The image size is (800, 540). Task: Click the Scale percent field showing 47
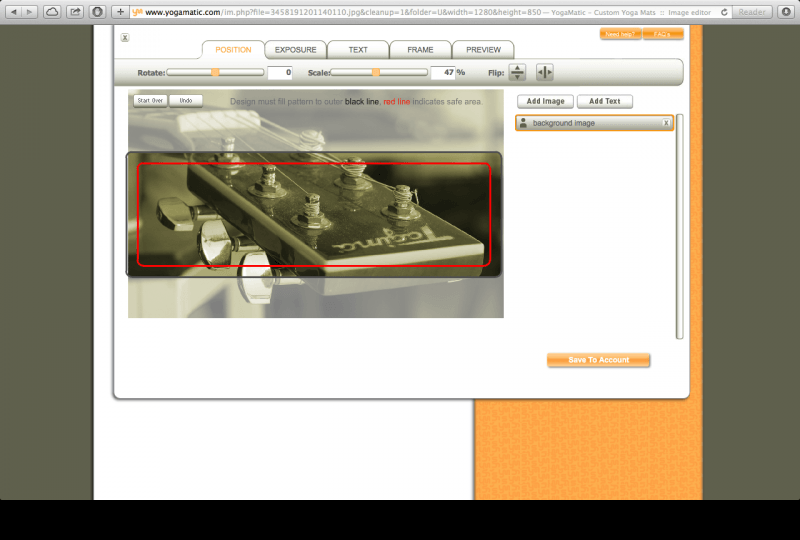tap(442, 72)
